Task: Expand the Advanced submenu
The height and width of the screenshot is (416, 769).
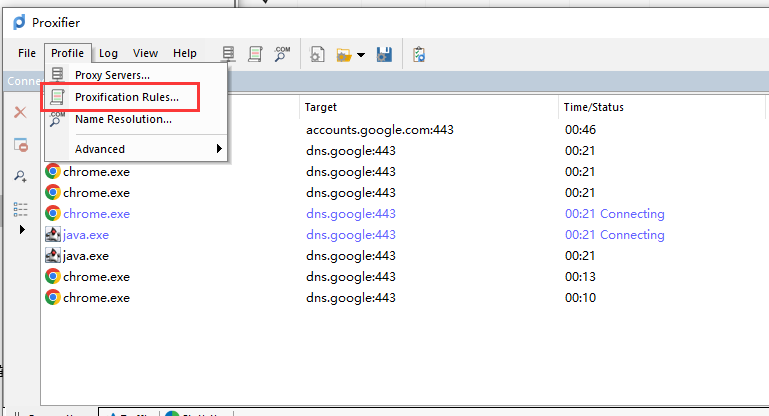Action: point(136,149)
